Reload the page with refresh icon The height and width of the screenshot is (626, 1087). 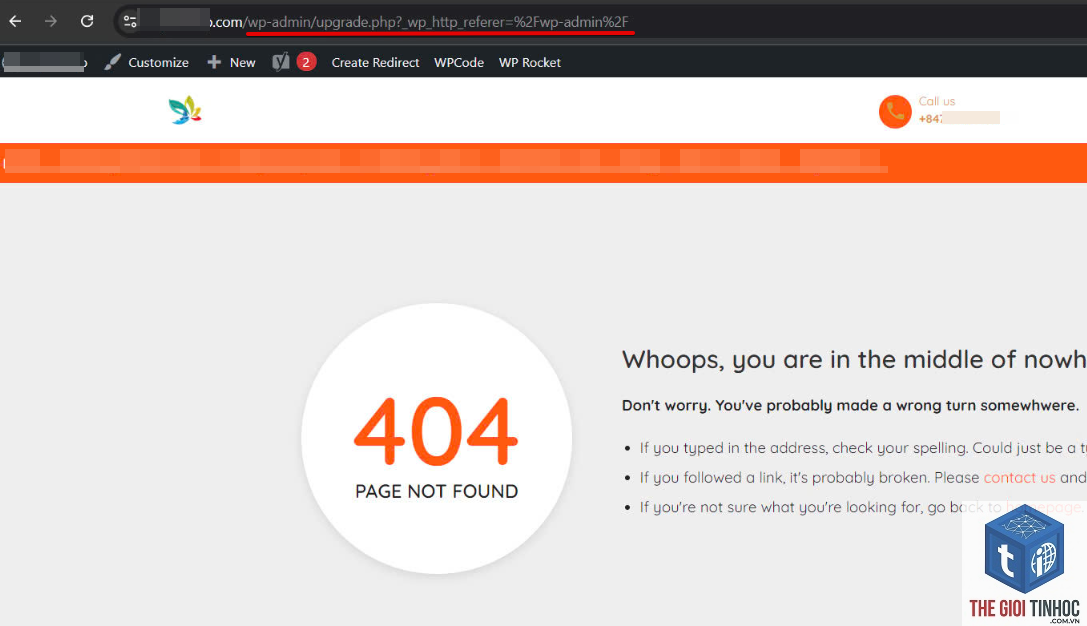click(87, 21)
